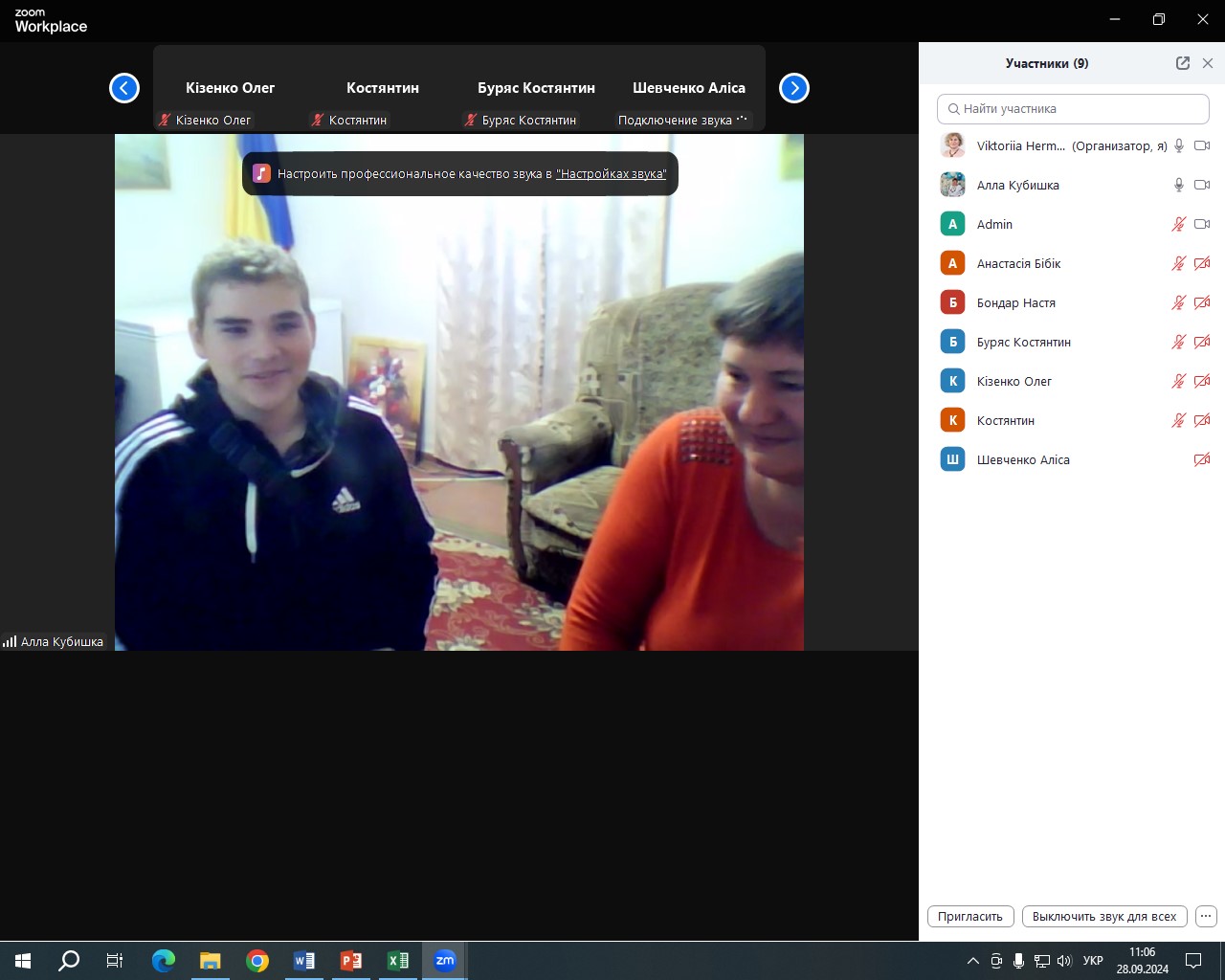Unmute Admin's microphone in the list

tap(1179, 224)
